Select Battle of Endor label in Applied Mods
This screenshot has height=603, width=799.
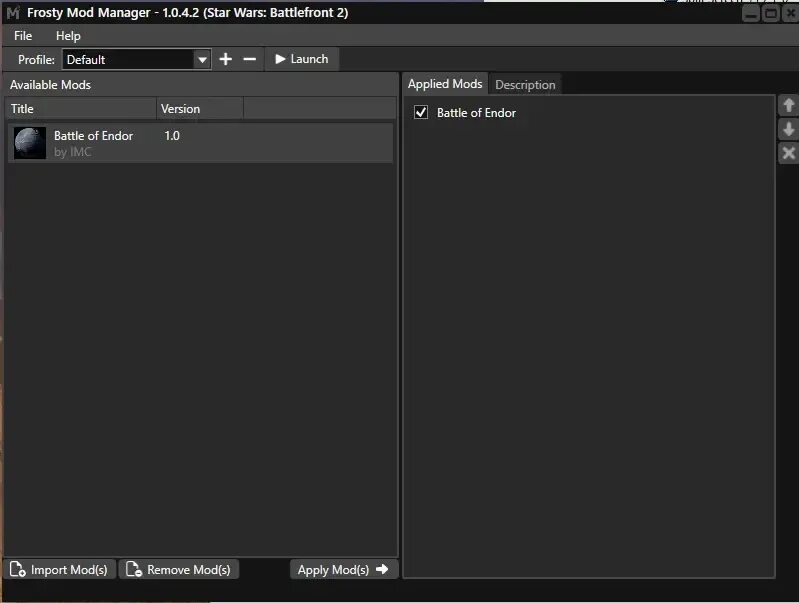[x=476, y=113]
